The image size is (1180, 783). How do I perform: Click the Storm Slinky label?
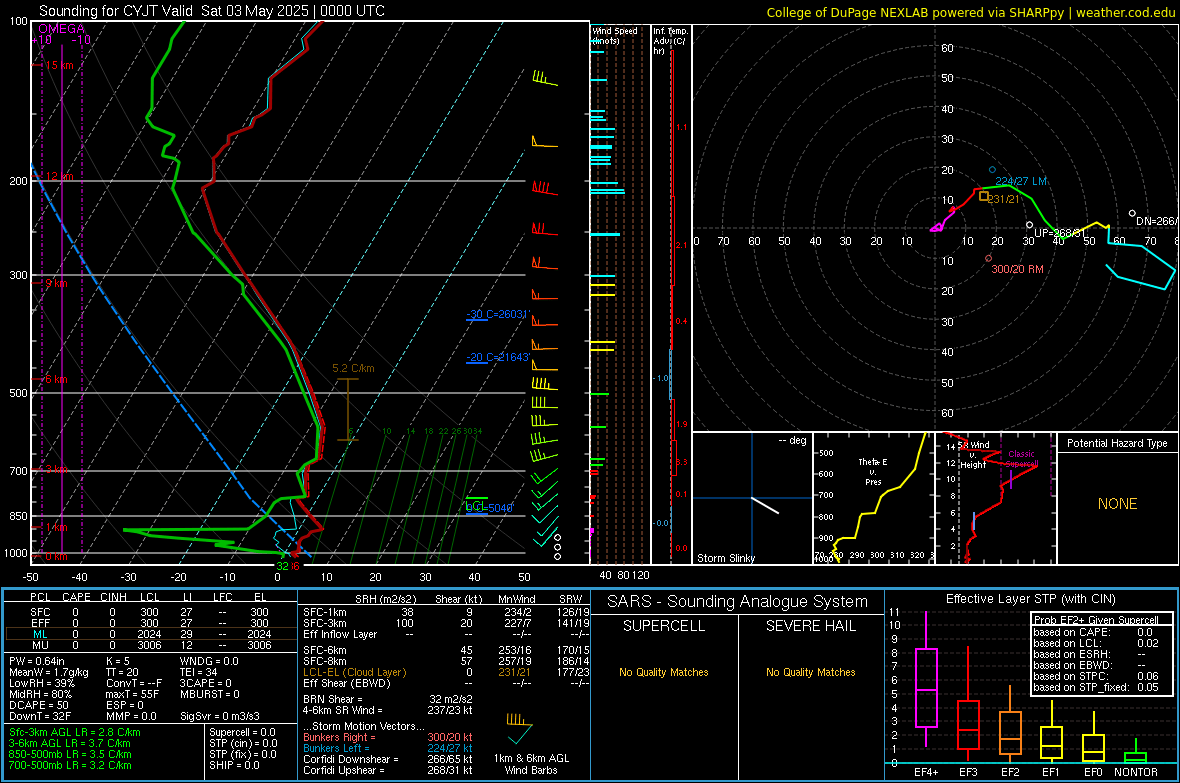point(725,558)
